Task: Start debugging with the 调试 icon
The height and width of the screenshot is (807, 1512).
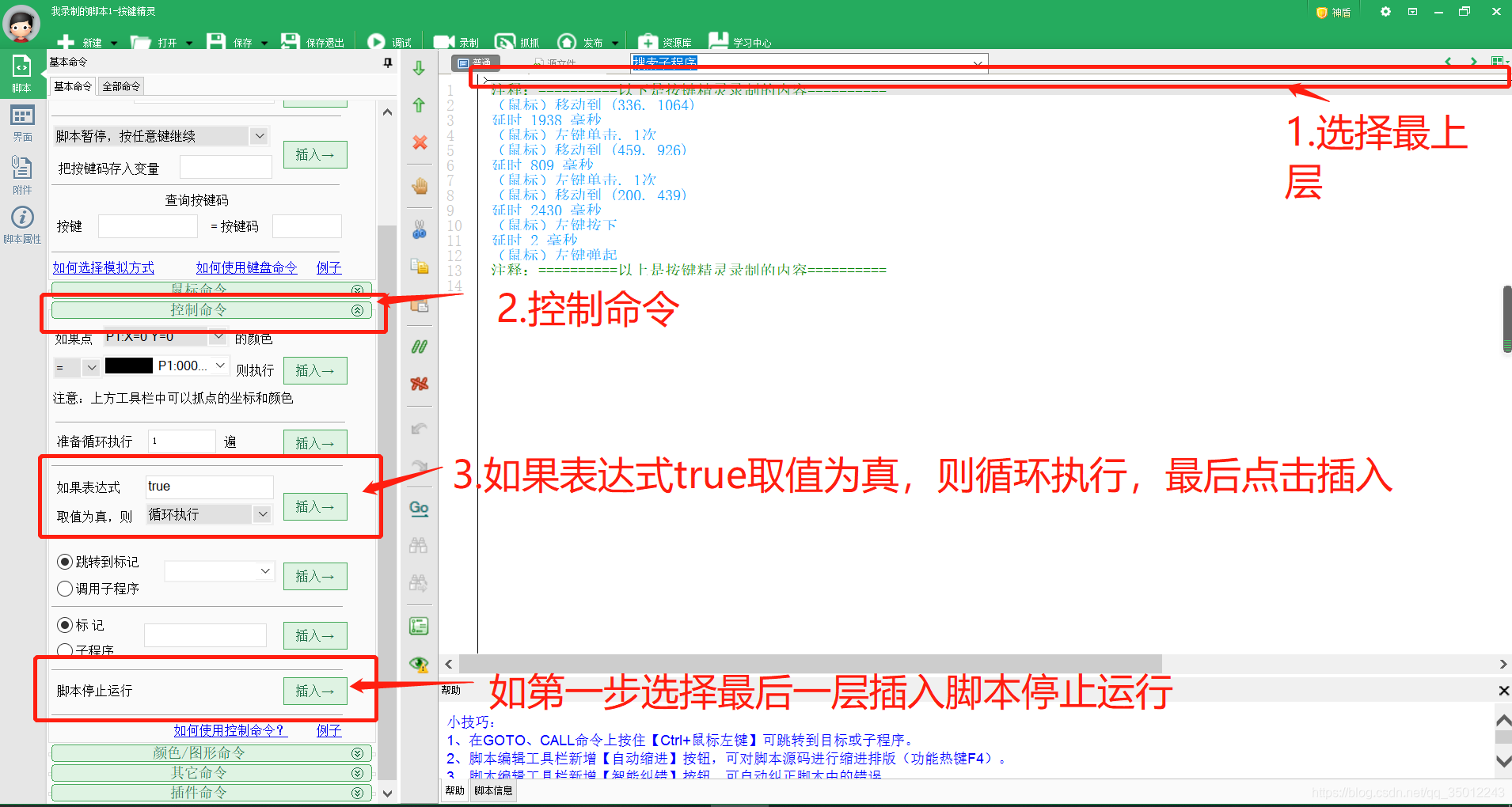Action: 389,41
